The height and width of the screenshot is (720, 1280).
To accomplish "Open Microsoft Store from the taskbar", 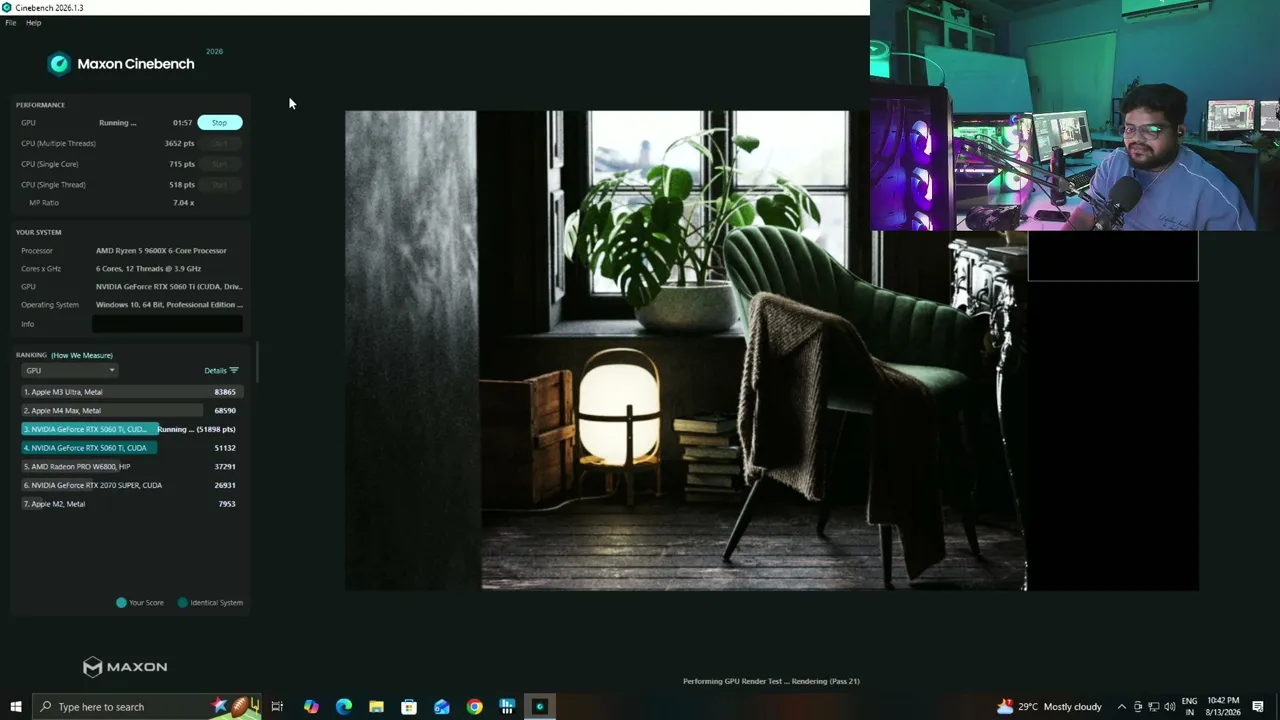I will coord(409,707).
